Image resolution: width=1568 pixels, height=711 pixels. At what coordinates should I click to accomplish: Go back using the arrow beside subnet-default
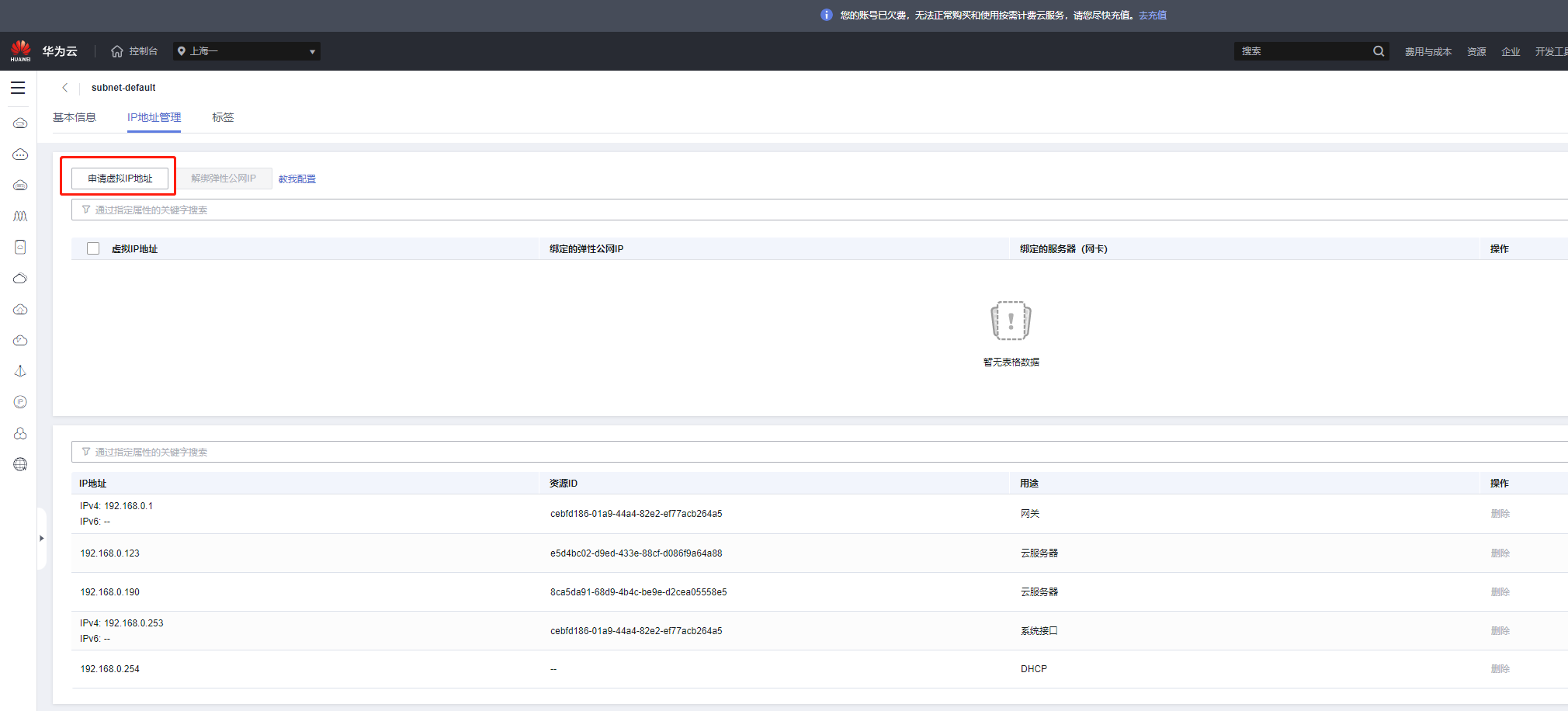65,88
